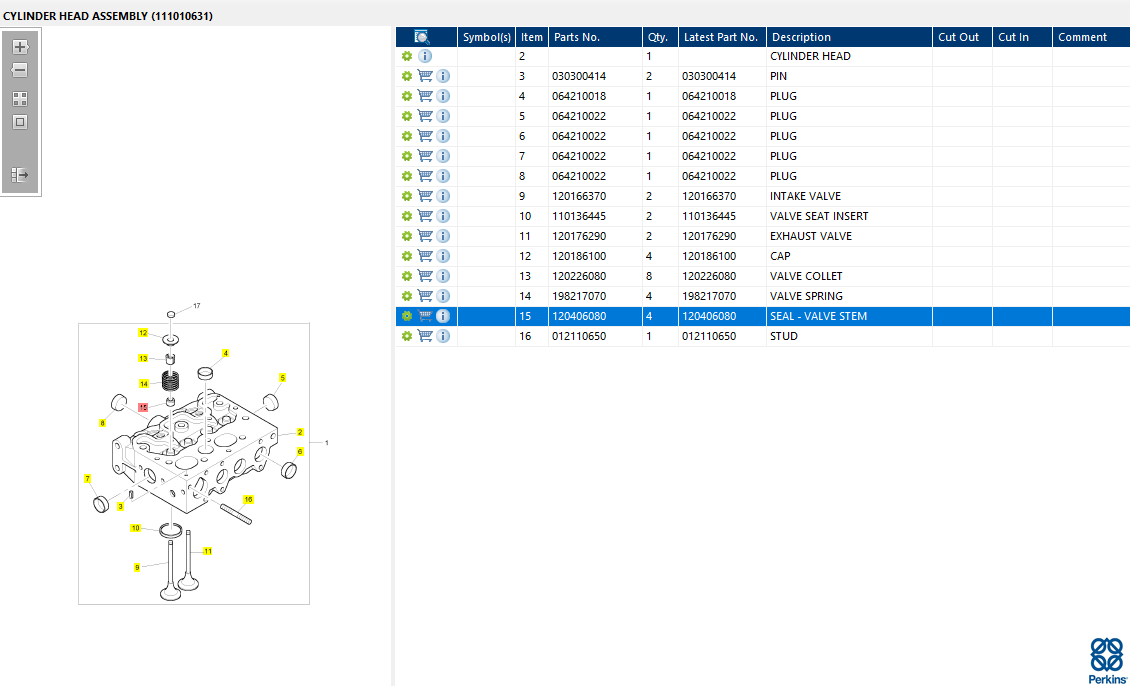Screen dimensions: 1130x686
Task: Select callout 14 valve spring on diagram
Action: 144,383
